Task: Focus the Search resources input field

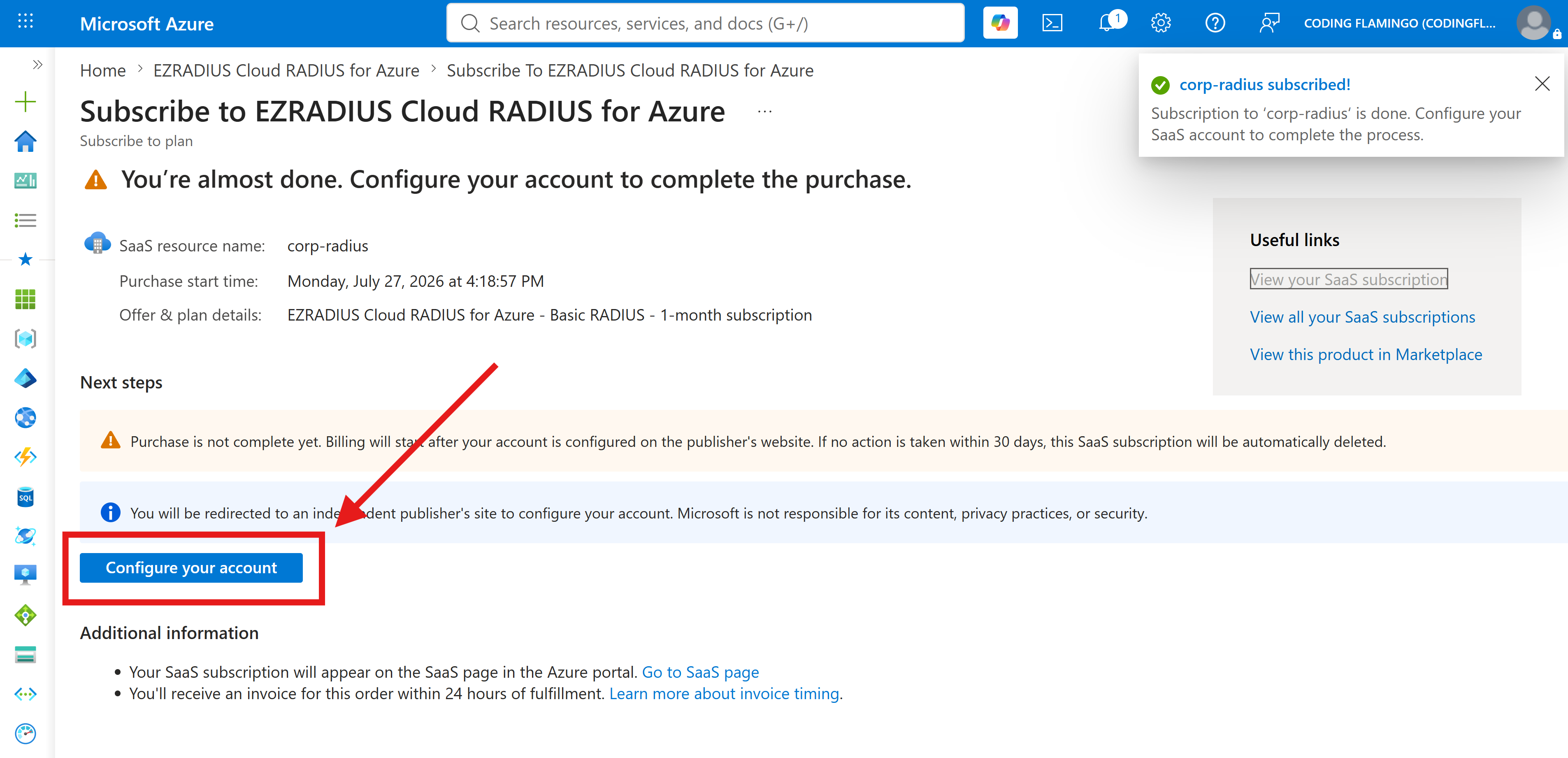Action: click(706, 23)
